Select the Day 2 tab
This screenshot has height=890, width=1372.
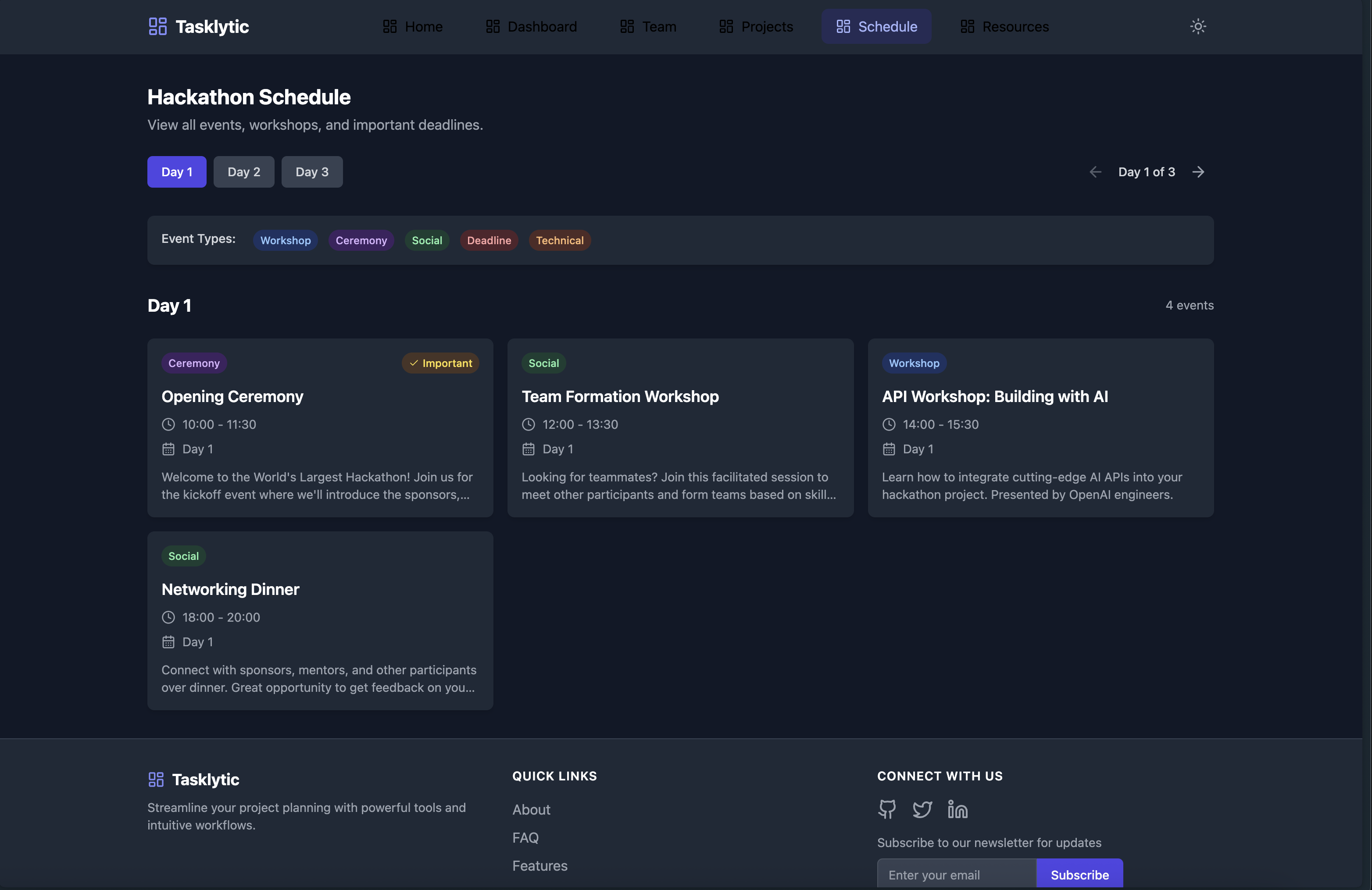pos(243,172)
